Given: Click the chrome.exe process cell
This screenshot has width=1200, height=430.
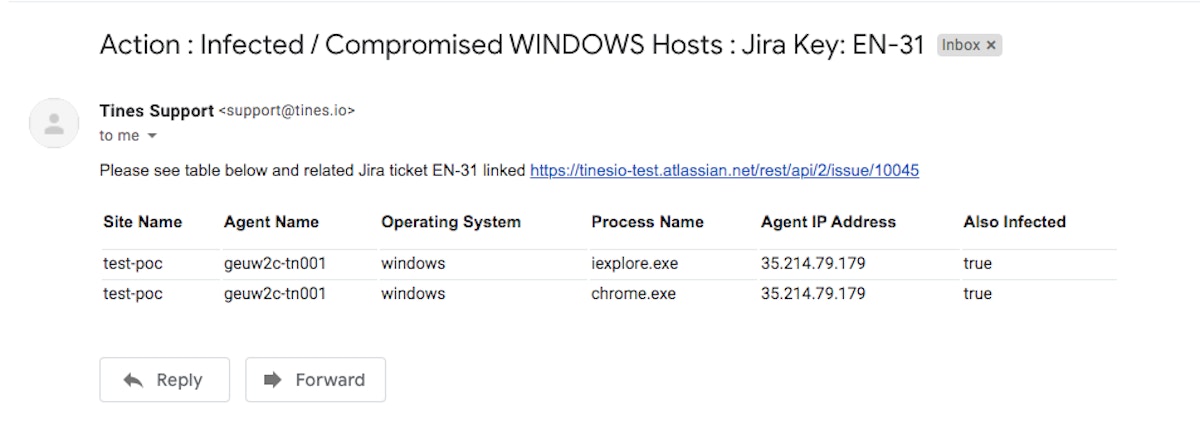Looking at the screenshot, I should [x=633, y=294].
